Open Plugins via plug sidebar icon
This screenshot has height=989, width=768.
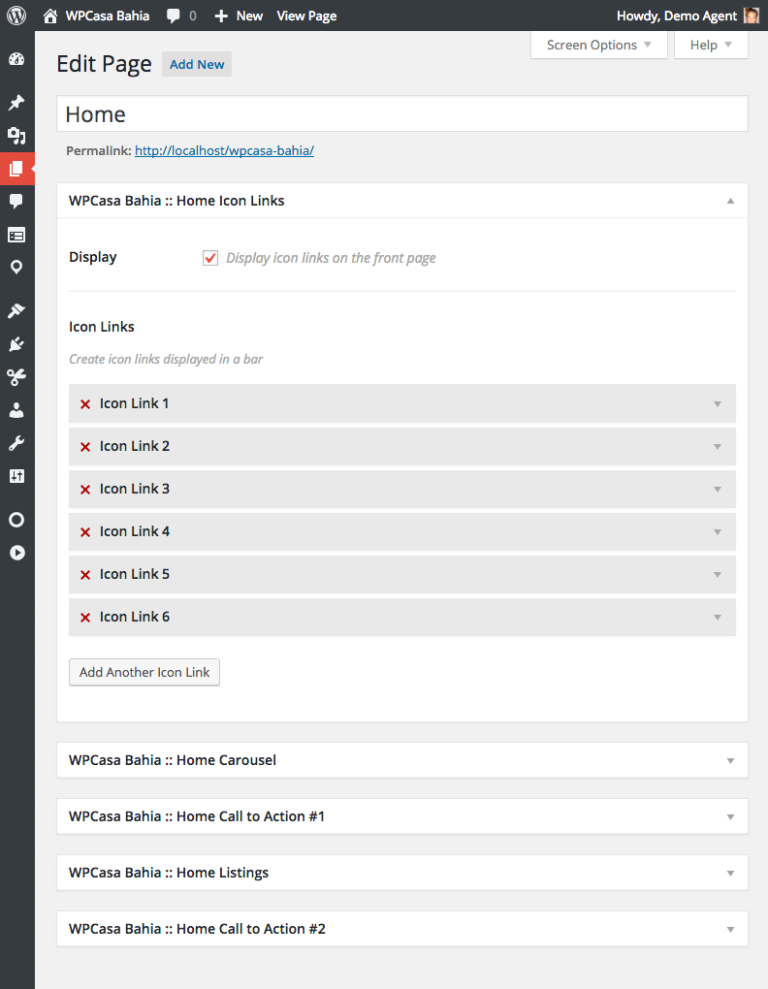click(17, 344)
